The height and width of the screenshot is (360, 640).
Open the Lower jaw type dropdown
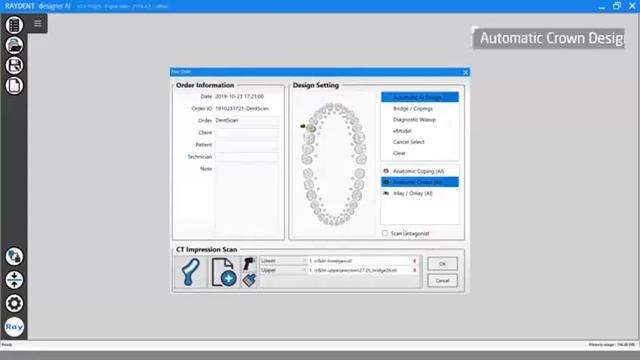283,261
